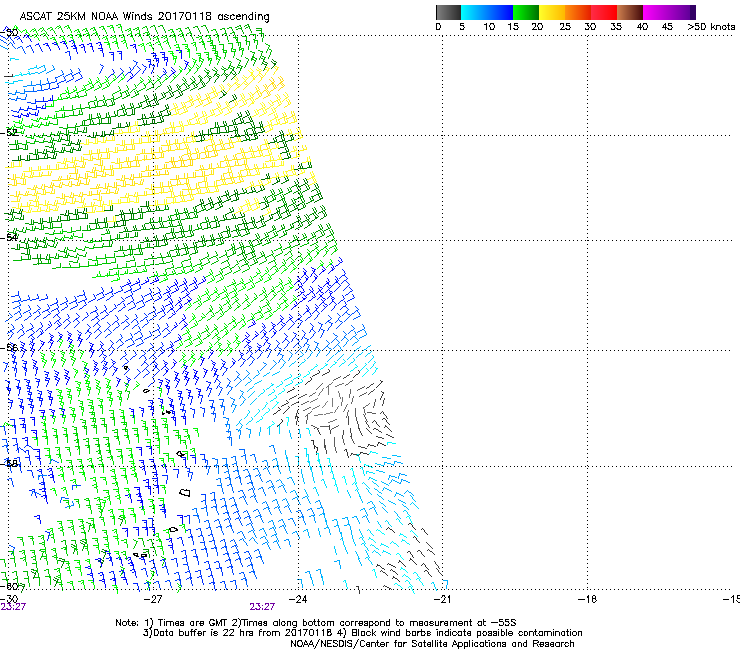Click the '-21' longitude axis label
This screenshot has height=650, width=740.
coord(442,599)
